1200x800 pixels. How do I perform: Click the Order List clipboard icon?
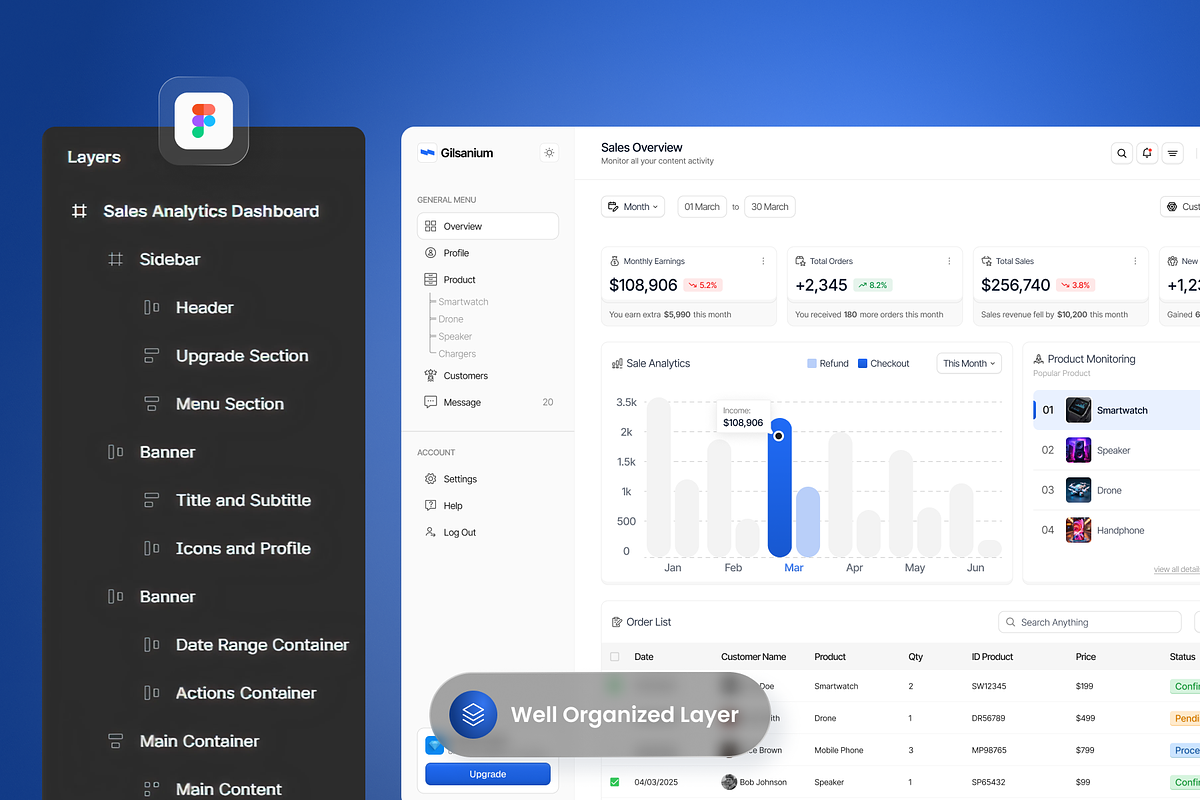coord(617,622)
